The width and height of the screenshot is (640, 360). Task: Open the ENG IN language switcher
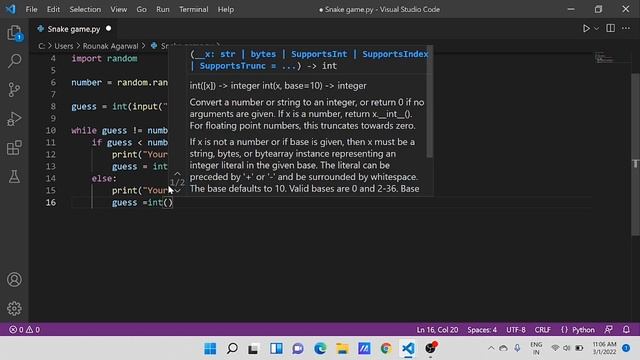tap(536, 348)
